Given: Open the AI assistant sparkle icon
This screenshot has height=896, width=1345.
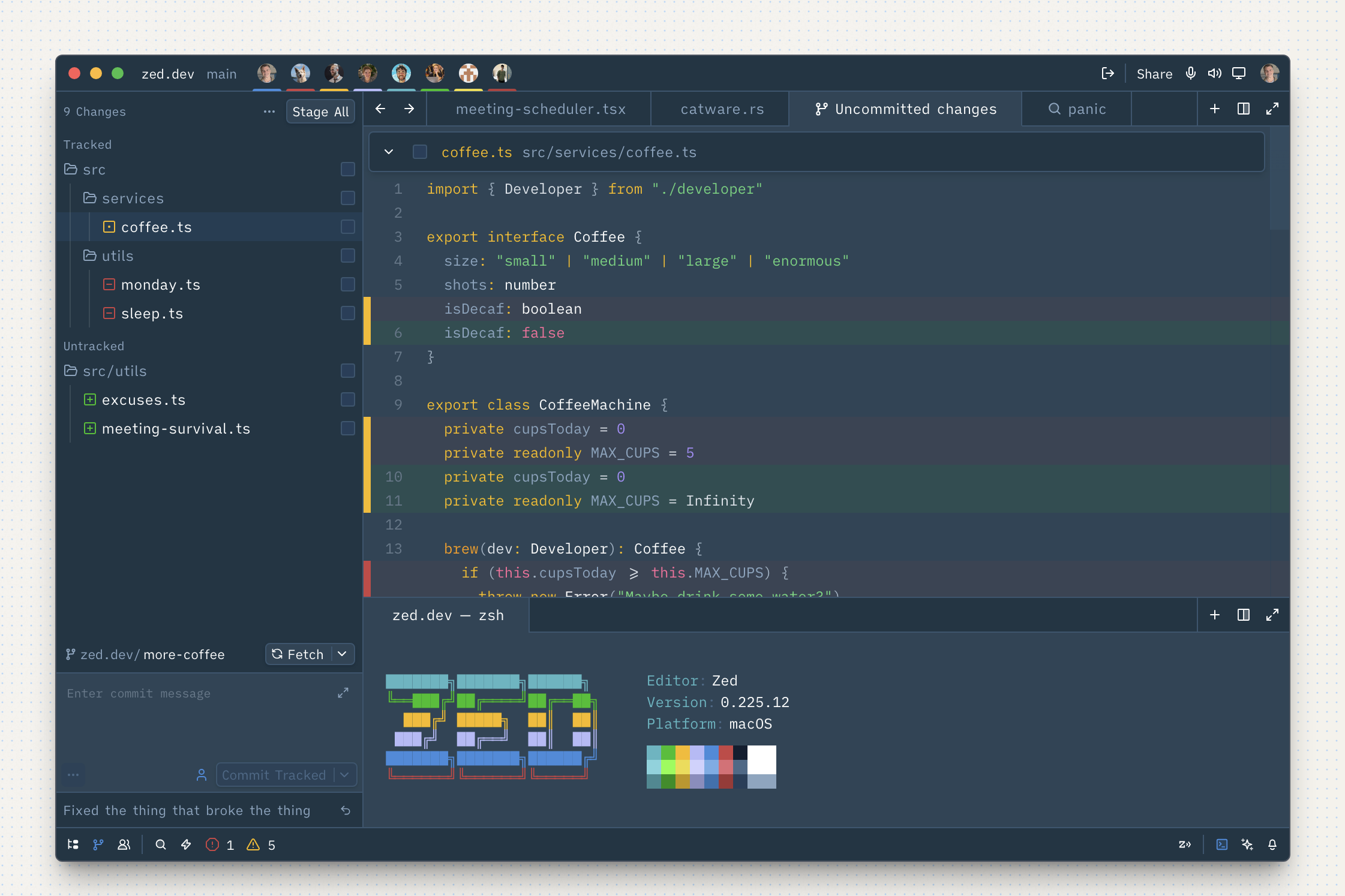Looking at the screenshot, I should point(1247,844).
